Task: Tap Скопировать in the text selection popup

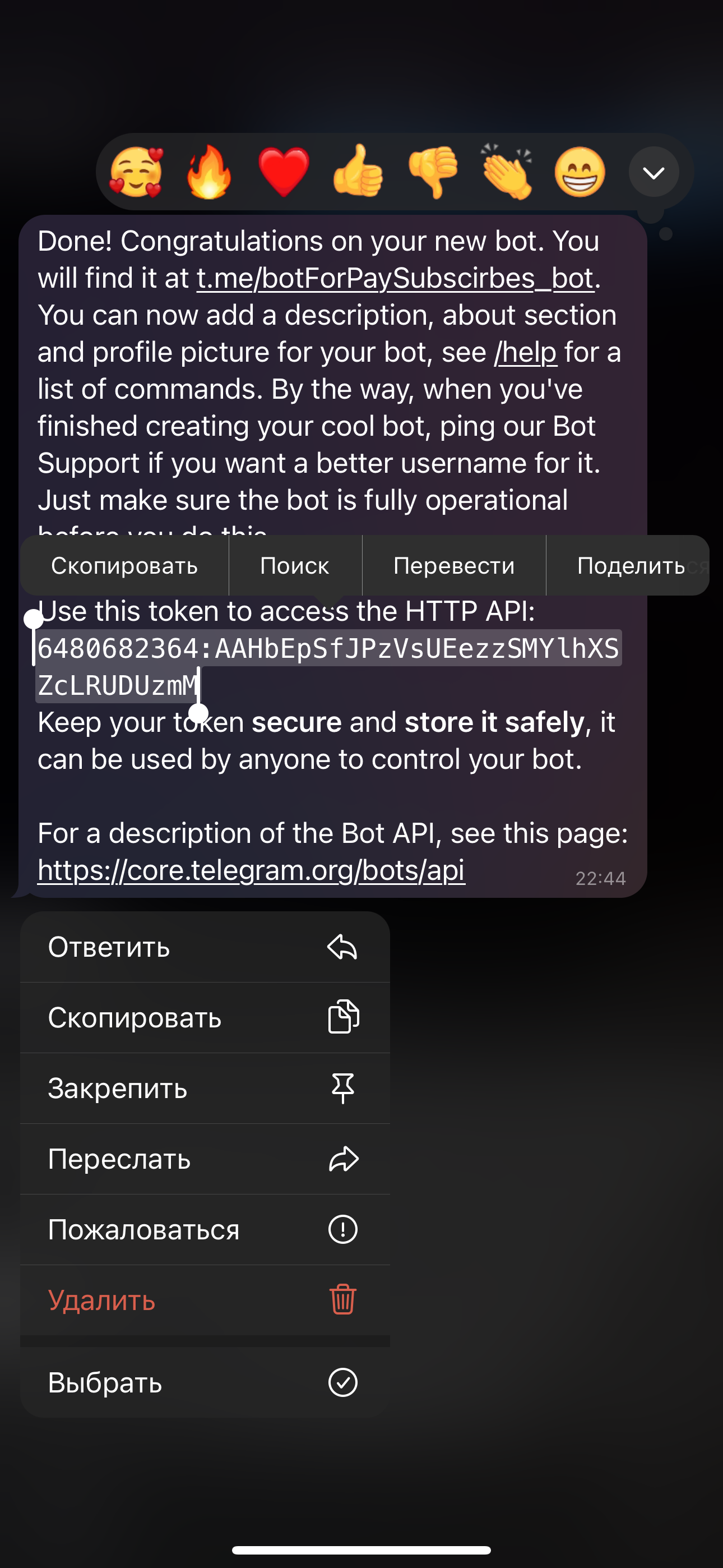Action: (125, 565)
